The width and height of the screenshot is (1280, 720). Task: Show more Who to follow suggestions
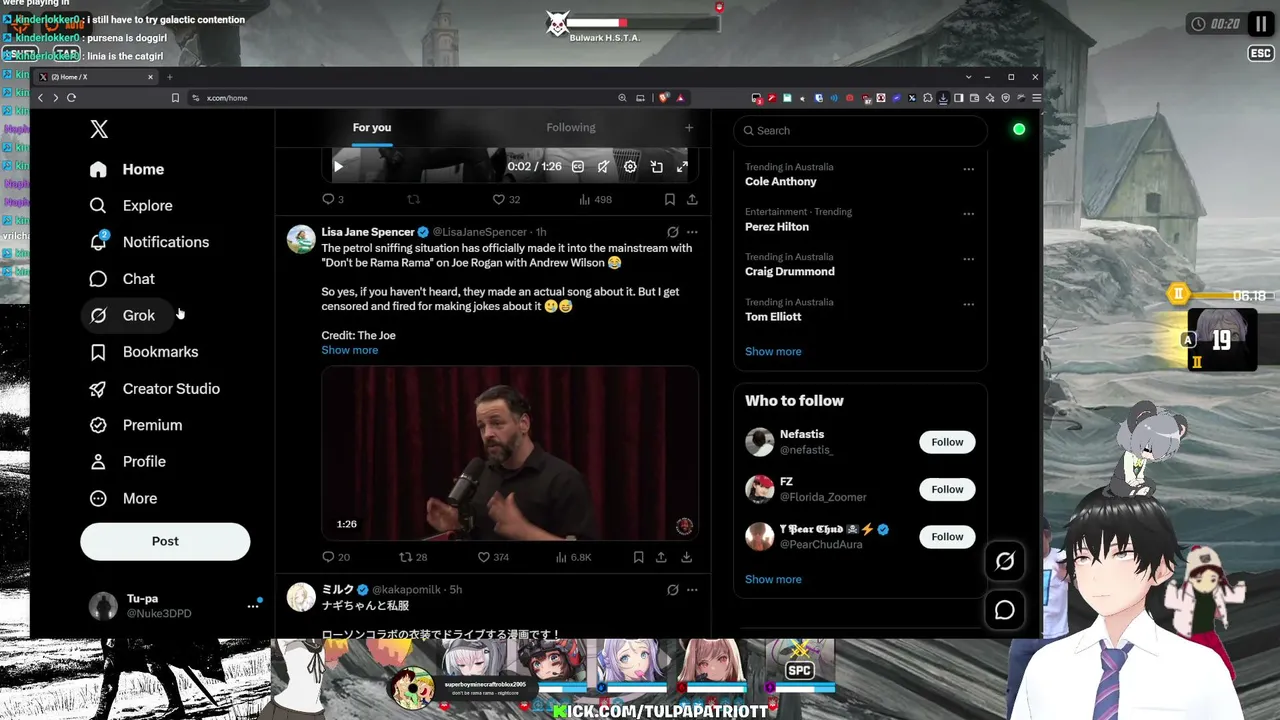click(x=773, y=580)
